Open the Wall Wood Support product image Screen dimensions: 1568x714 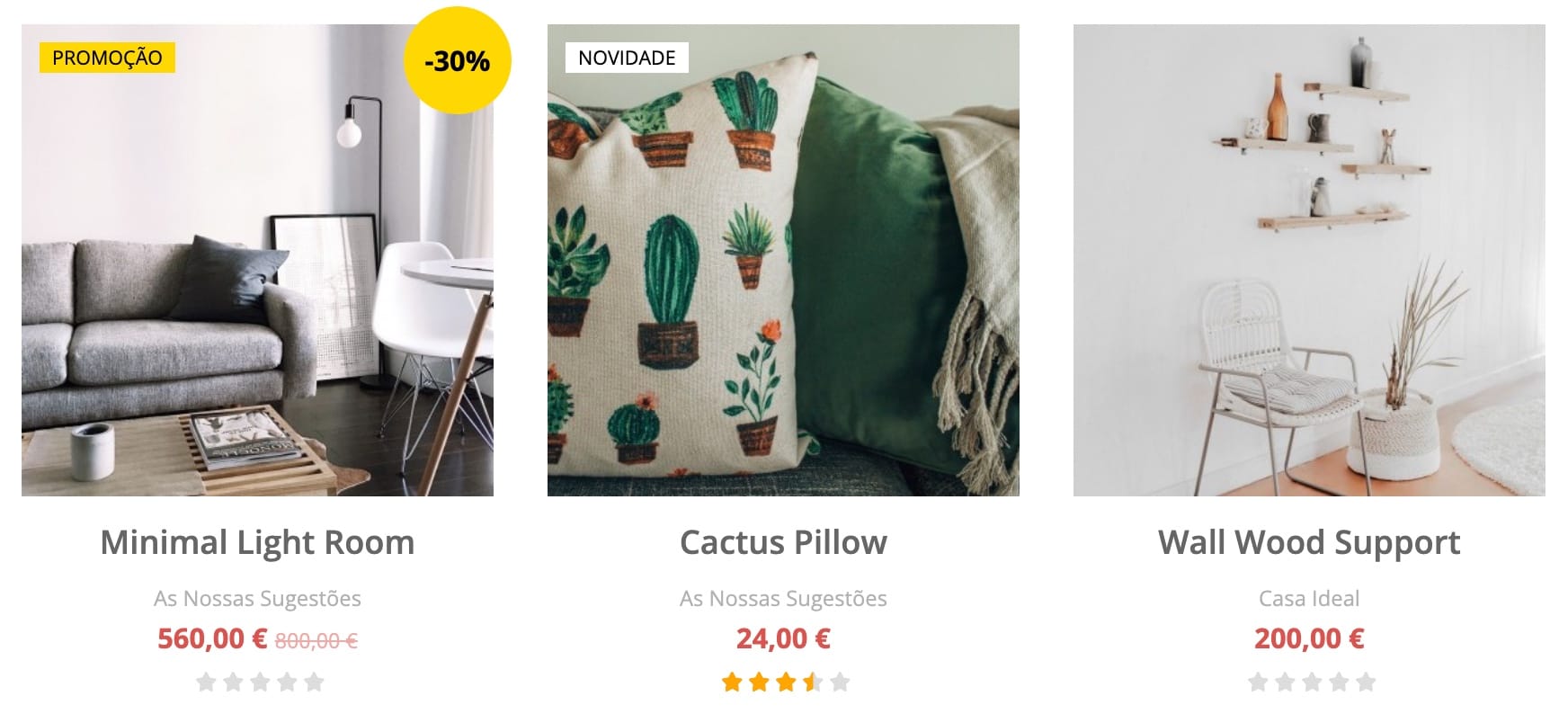(x=1309, y=260)
